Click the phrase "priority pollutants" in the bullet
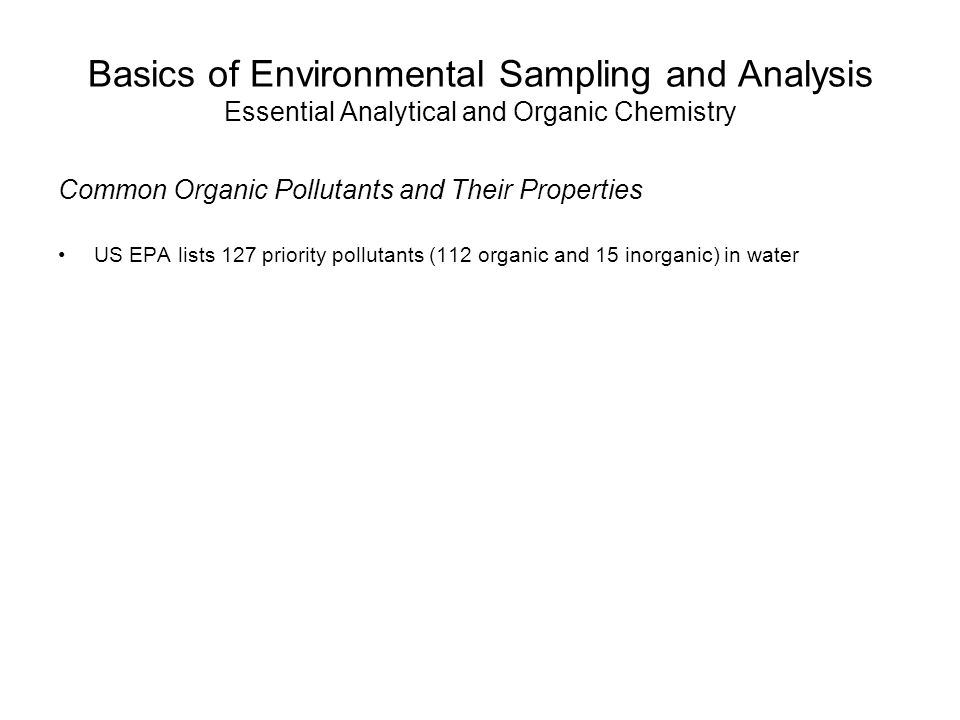The image size is (960, 720). click(343, 255)
